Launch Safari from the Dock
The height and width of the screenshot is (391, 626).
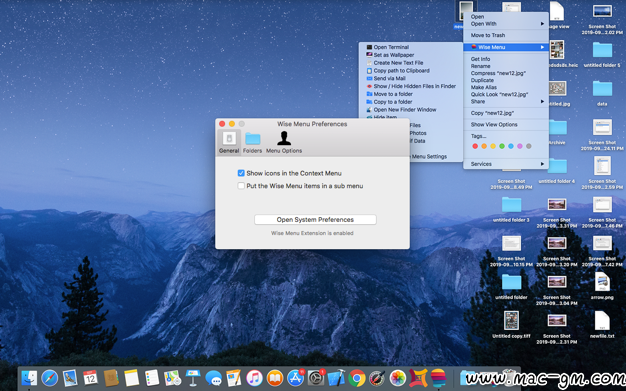(50, 378)
